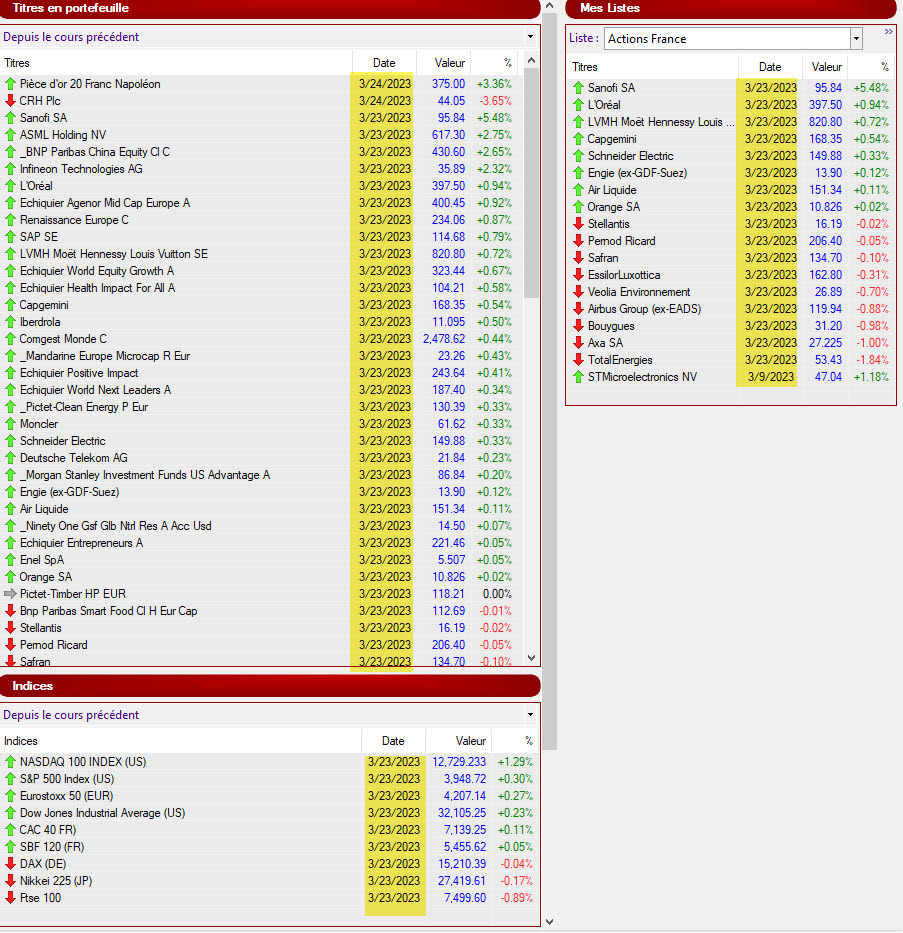Image resolution: width=903 pixels, height=933 pixels.
Task: Click the red arrow next to Ftse 100
Action: [x=10, y=898]
